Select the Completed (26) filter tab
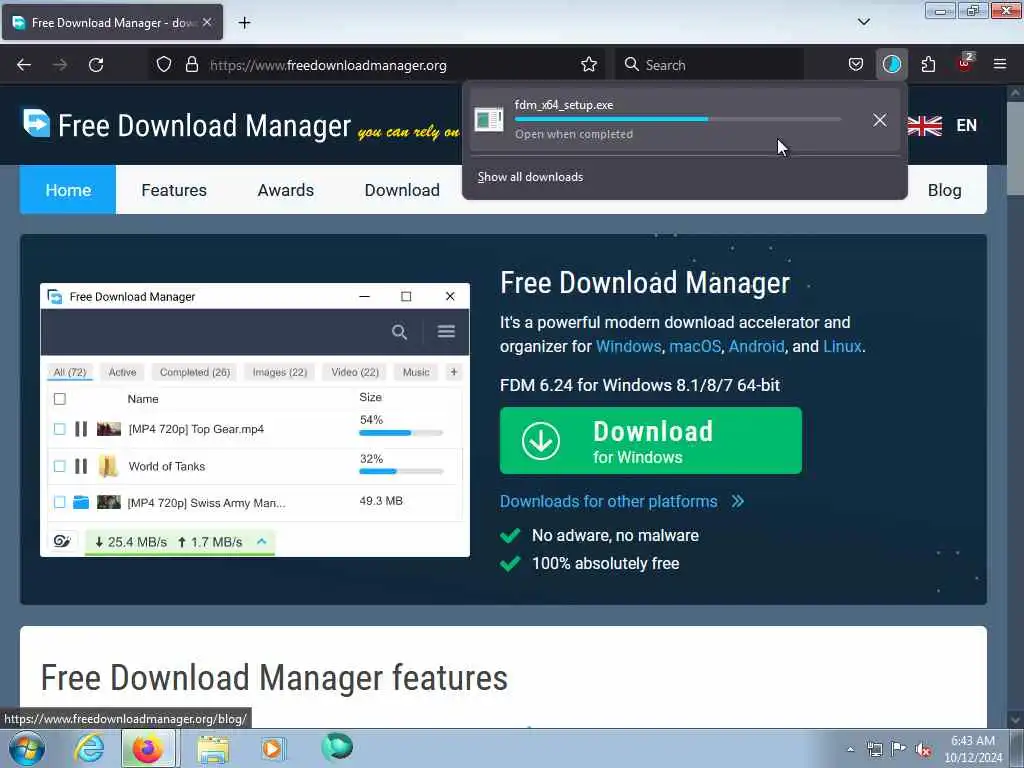The height and width of the screenshot is (768, 1024). tap(195, 372)
